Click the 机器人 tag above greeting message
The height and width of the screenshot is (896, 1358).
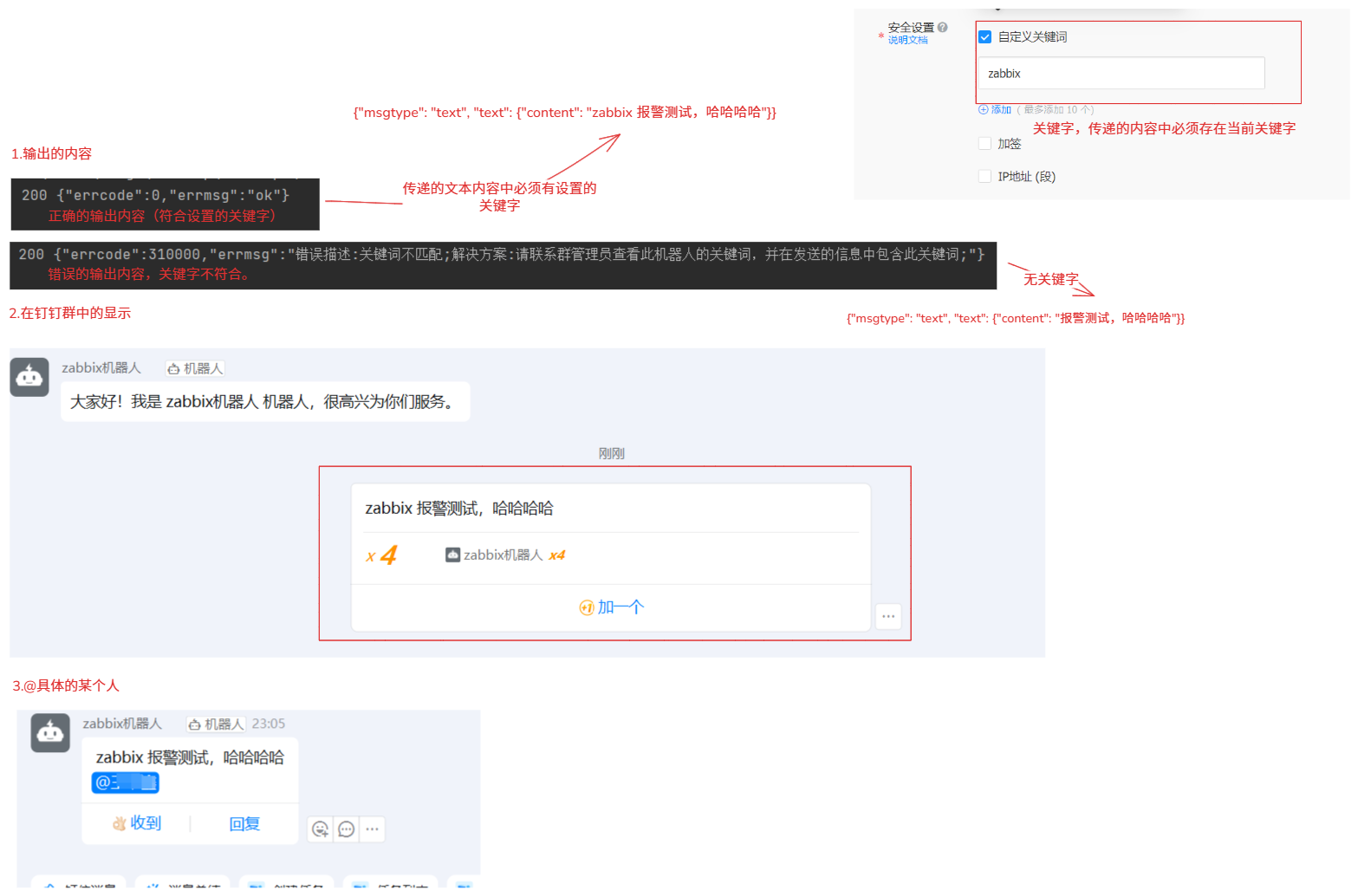pyautogui.click(x=196, y=368)
